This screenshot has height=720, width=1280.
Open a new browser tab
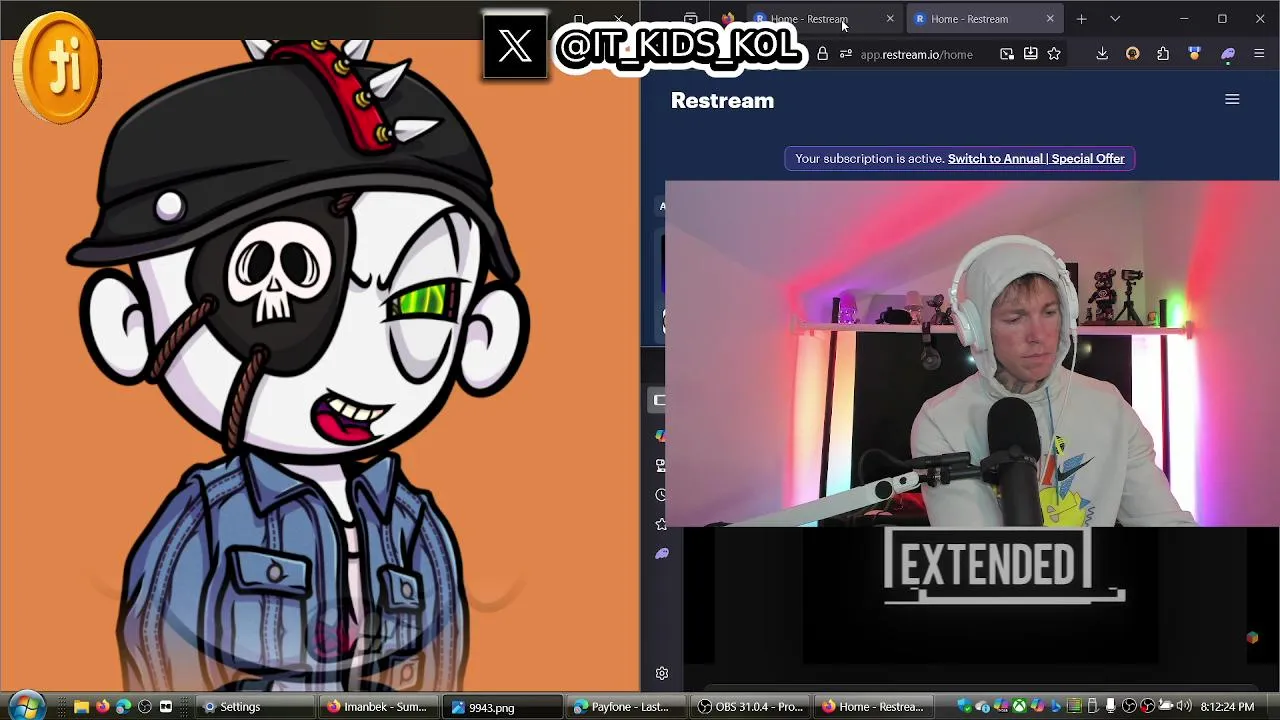click(x=1081, y=19)
